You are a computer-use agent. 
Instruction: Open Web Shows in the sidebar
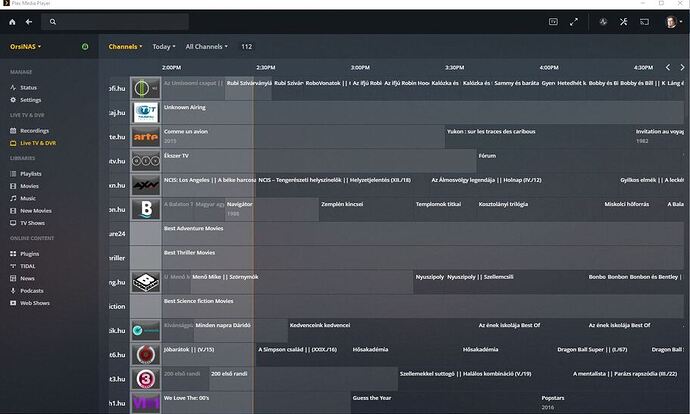tap(35, 303)
